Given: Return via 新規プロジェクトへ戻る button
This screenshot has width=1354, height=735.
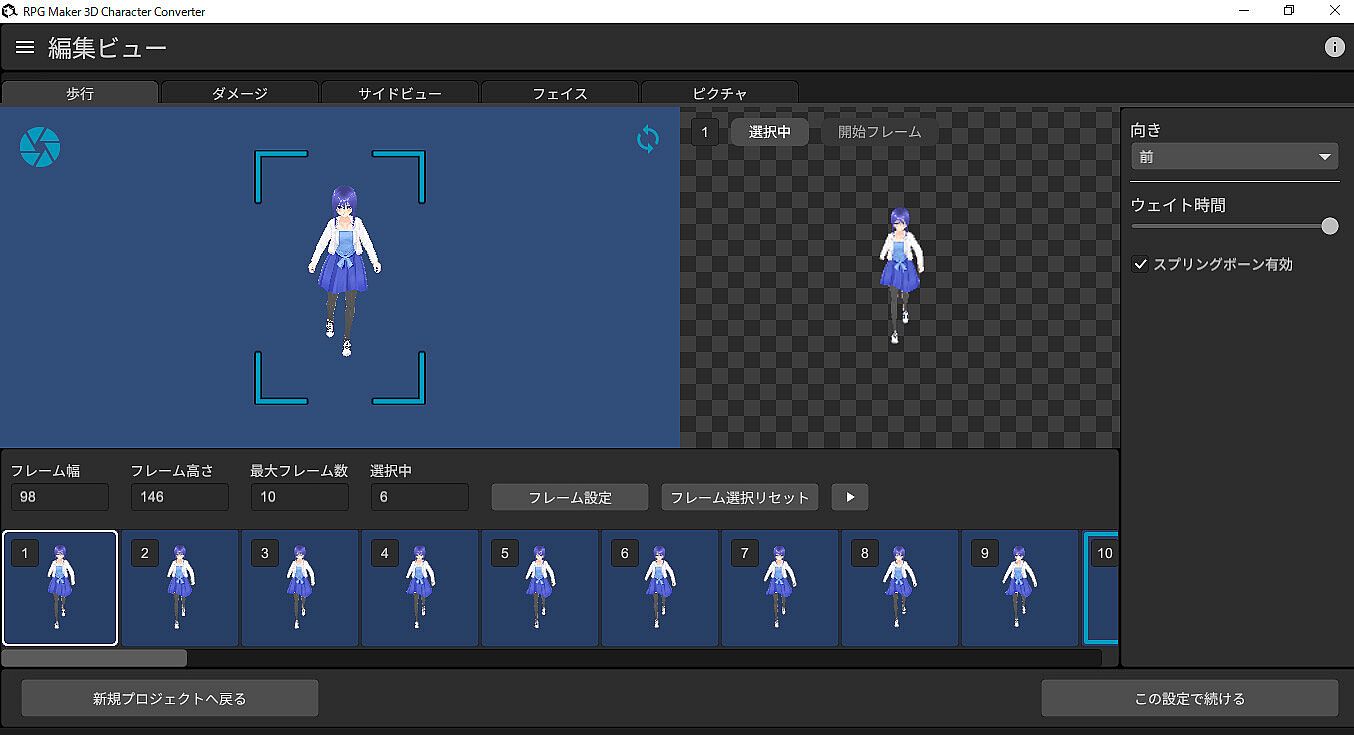Looking at the screenshot, I should pyautogui.click(x=169, y=698).
